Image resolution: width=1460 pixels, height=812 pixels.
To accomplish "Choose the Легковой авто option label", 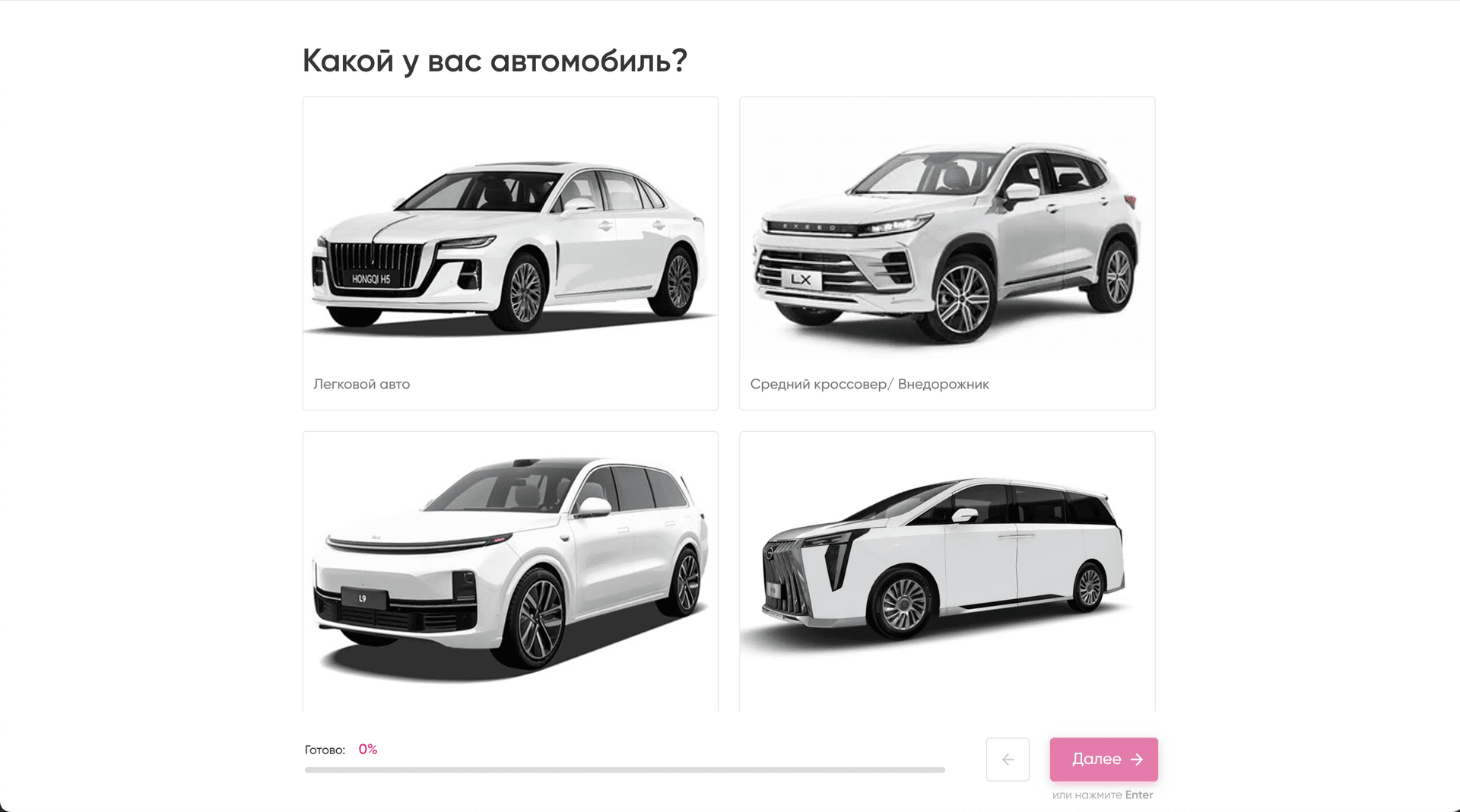I will point(362,384).
